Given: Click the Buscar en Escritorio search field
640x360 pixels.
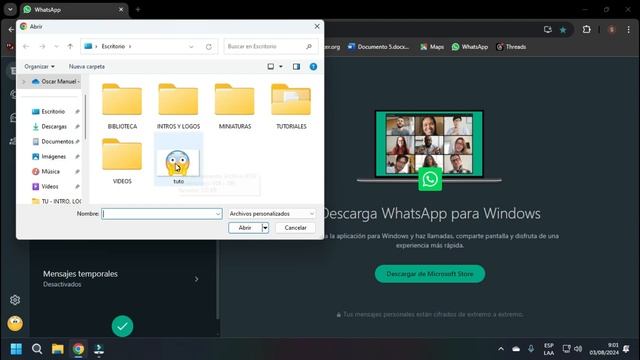Looking at the screenshot, I should coord(270,47).
